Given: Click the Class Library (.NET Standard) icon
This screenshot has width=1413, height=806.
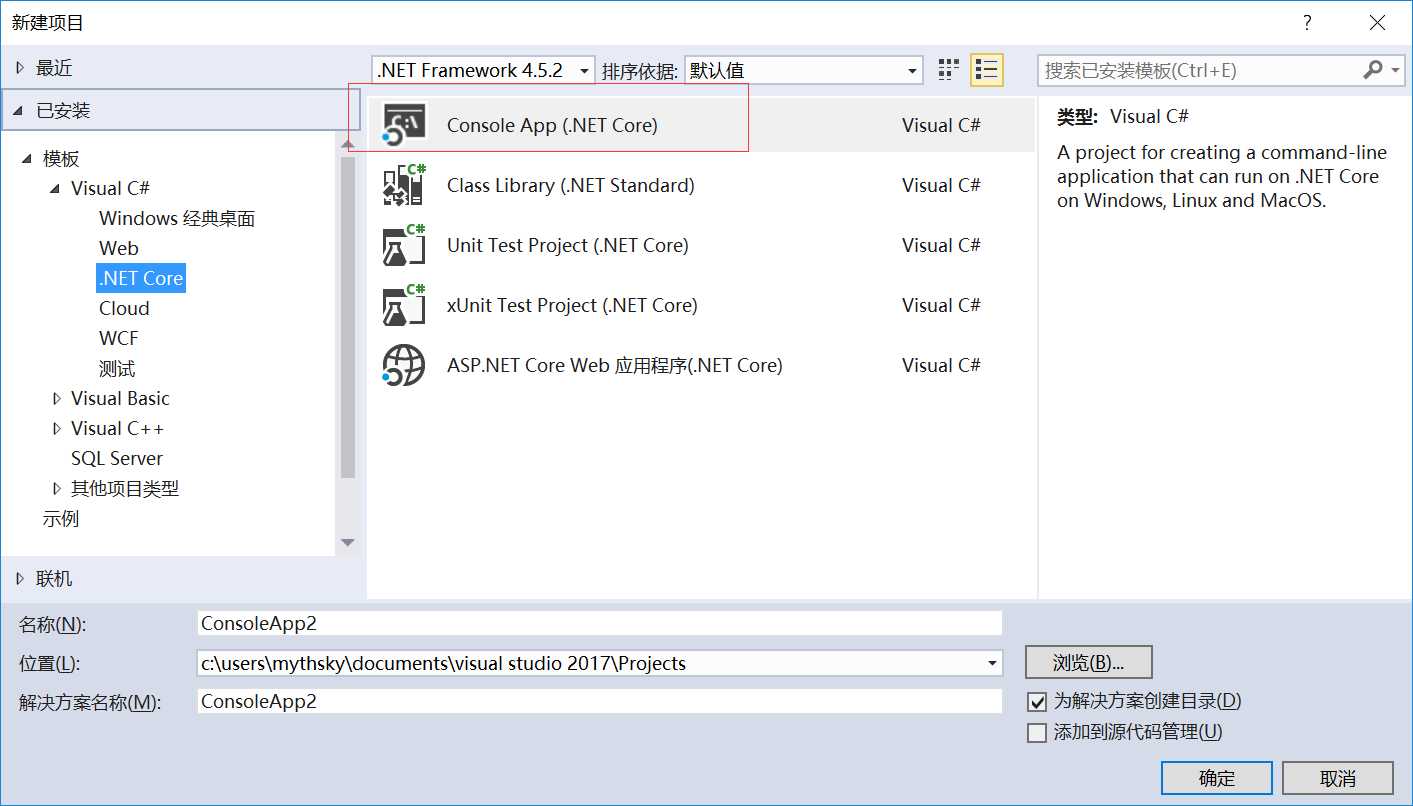Looking at the screenshot, I should pyautogui.click(x=404, y=185).
